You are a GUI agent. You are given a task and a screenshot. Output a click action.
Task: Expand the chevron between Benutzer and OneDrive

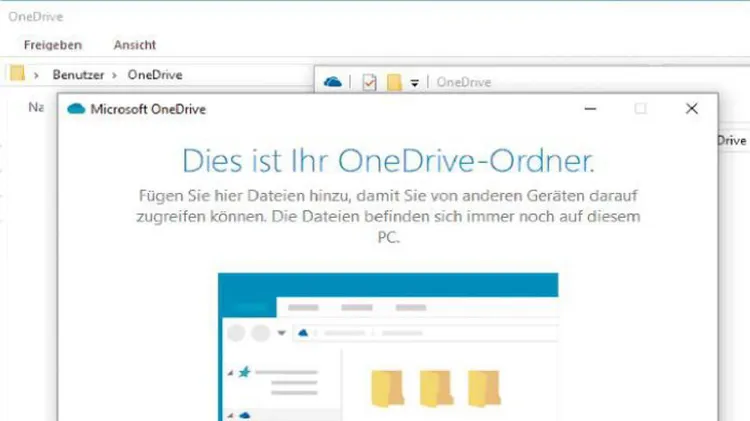114,75
